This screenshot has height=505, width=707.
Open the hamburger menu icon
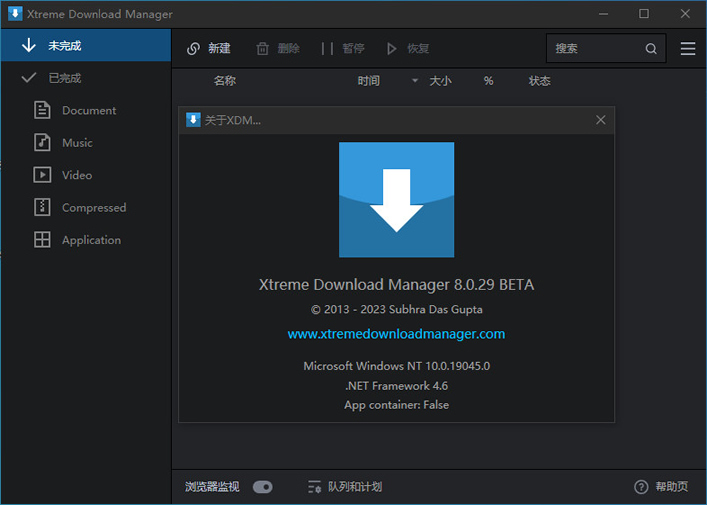click(688, 48)
